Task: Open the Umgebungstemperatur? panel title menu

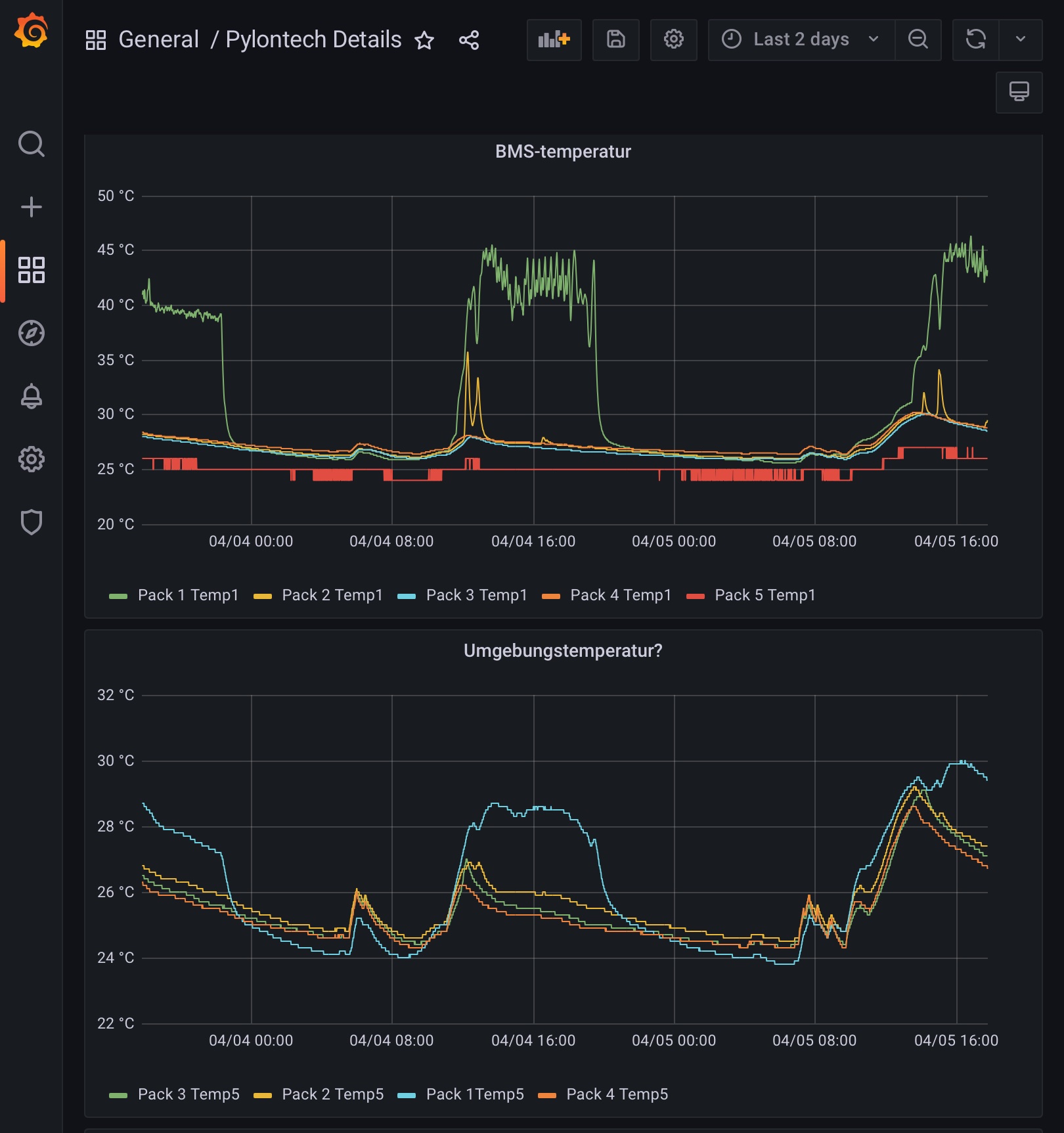Action: click(x=563, y=651)
